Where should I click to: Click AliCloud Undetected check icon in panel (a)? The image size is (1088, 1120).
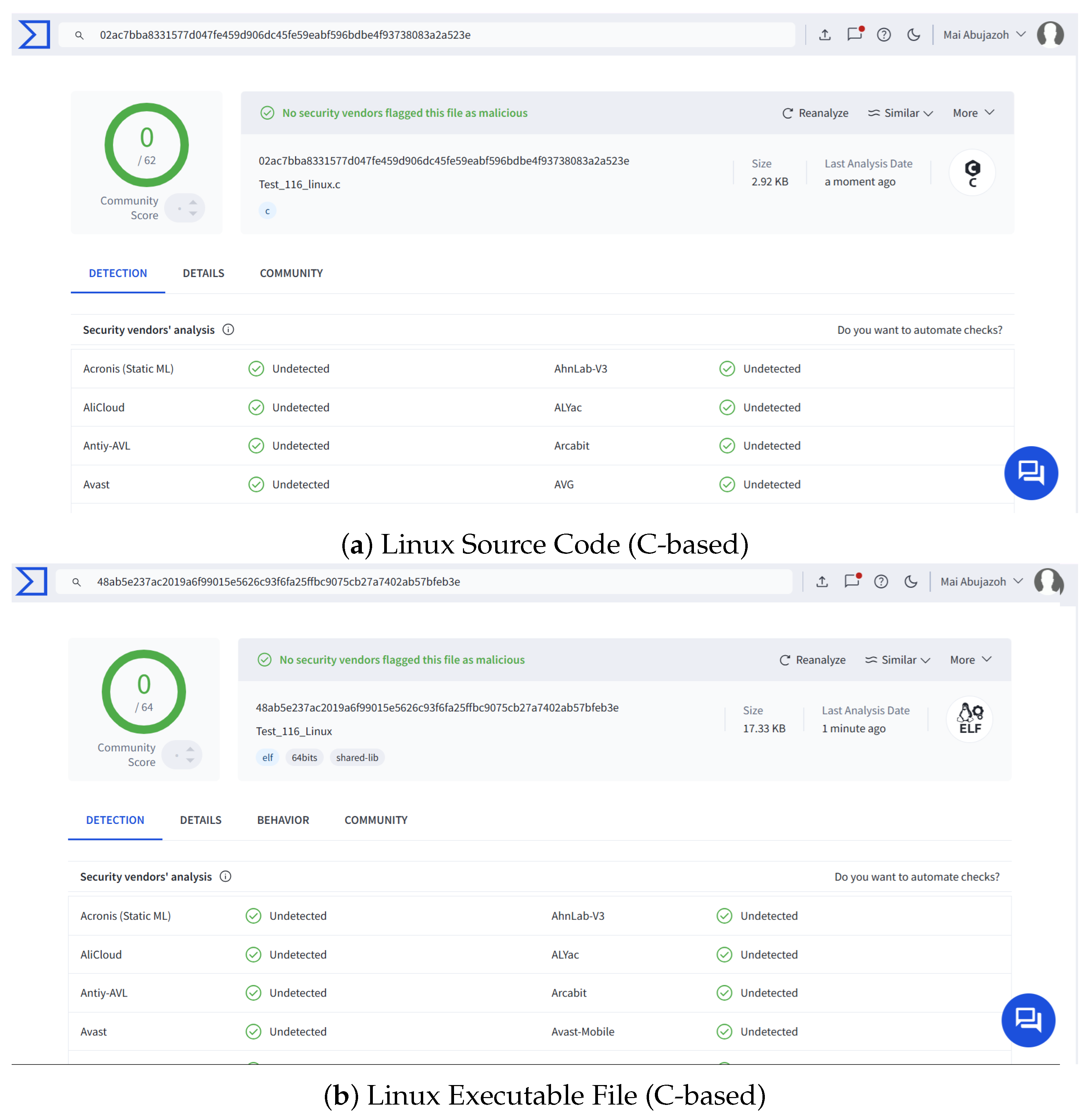pyautogui.click(x=256, y=407)
